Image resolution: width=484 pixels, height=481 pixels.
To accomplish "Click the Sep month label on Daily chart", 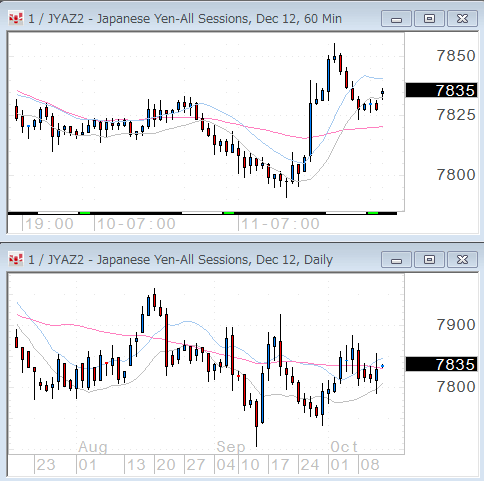I will [231, 447].
